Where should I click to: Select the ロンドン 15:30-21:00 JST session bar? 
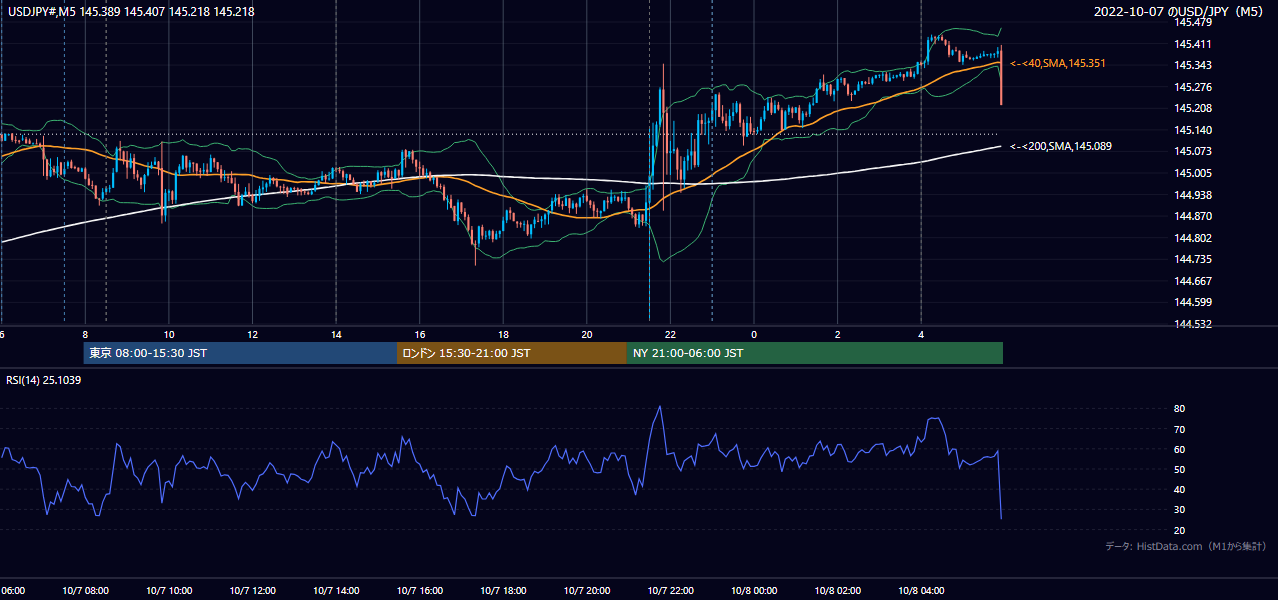512,353
